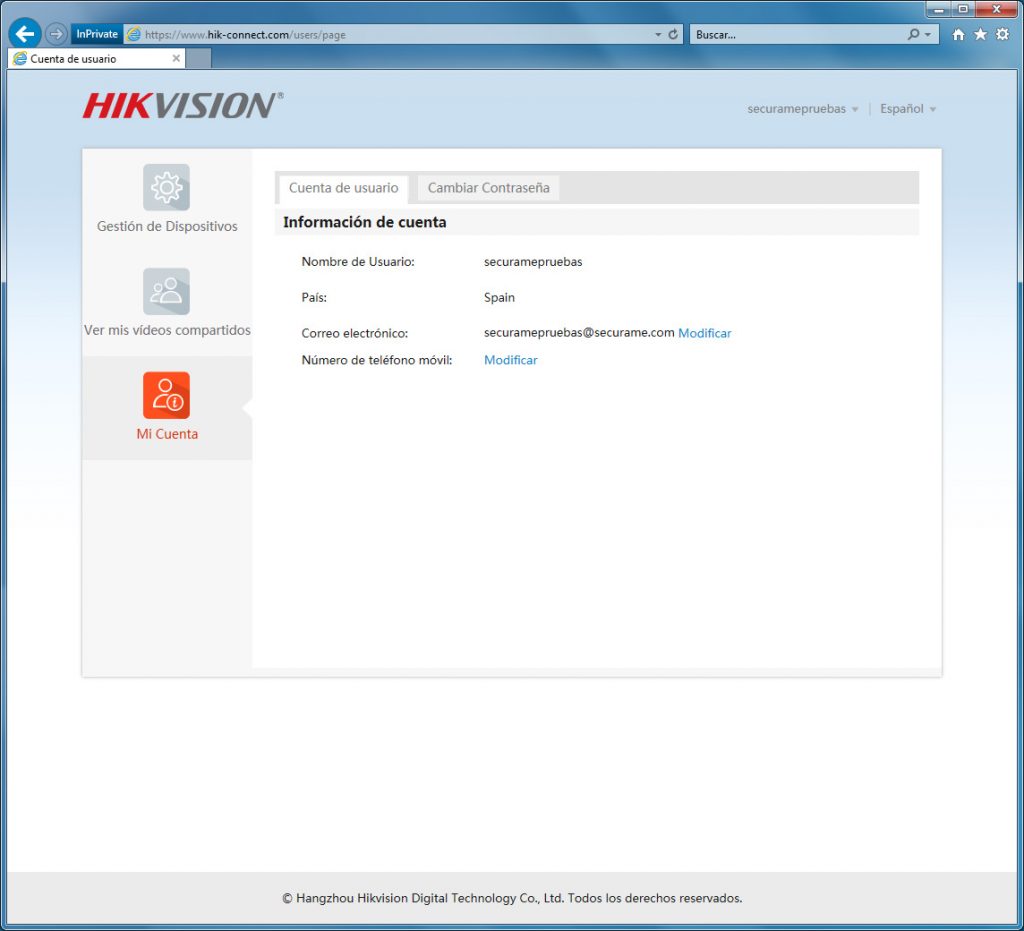The image size is (1024, 931).
Task: Click the Hangzhou Hikvision copyright footer text
Action: (x=512, y=898)
